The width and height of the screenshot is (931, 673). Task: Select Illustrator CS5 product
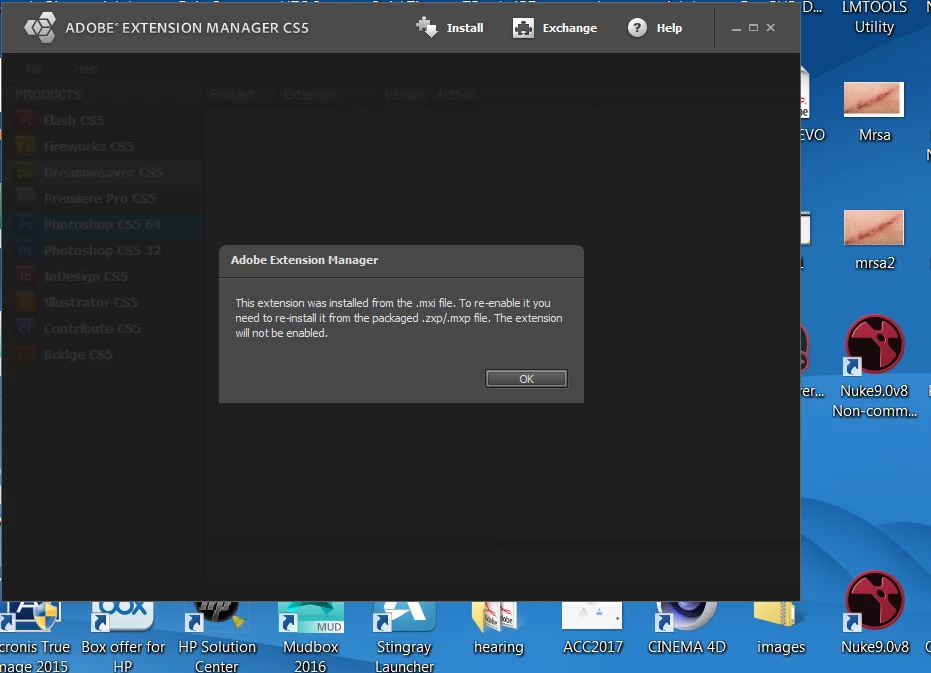102,303
